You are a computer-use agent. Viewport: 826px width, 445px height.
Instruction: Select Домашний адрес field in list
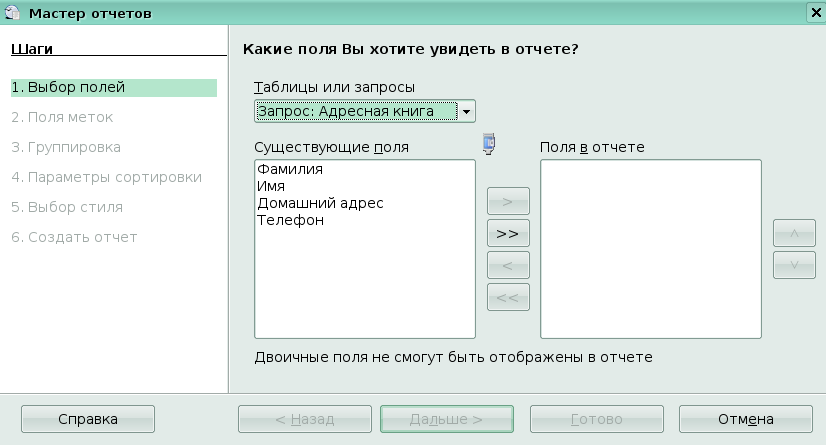click(x=320, y=203)
